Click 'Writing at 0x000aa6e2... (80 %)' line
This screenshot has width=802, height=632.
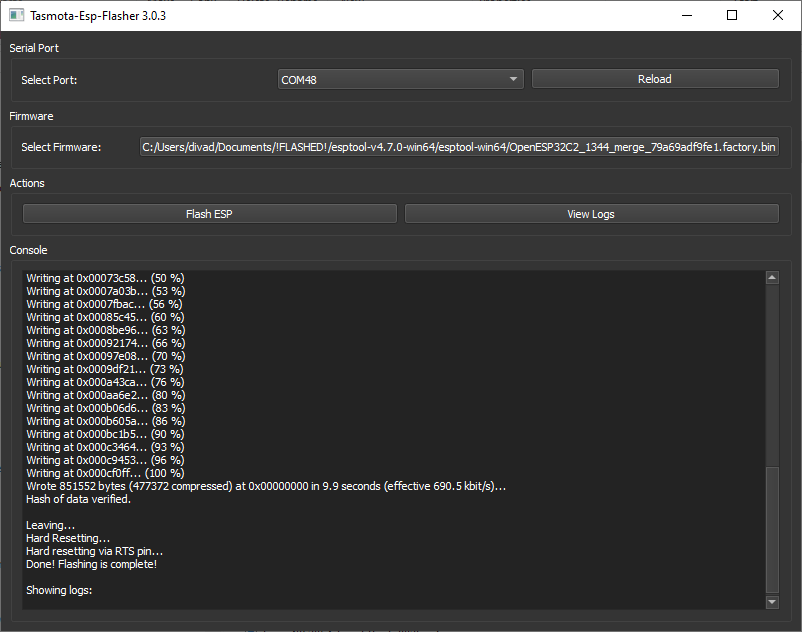[106, 395]
